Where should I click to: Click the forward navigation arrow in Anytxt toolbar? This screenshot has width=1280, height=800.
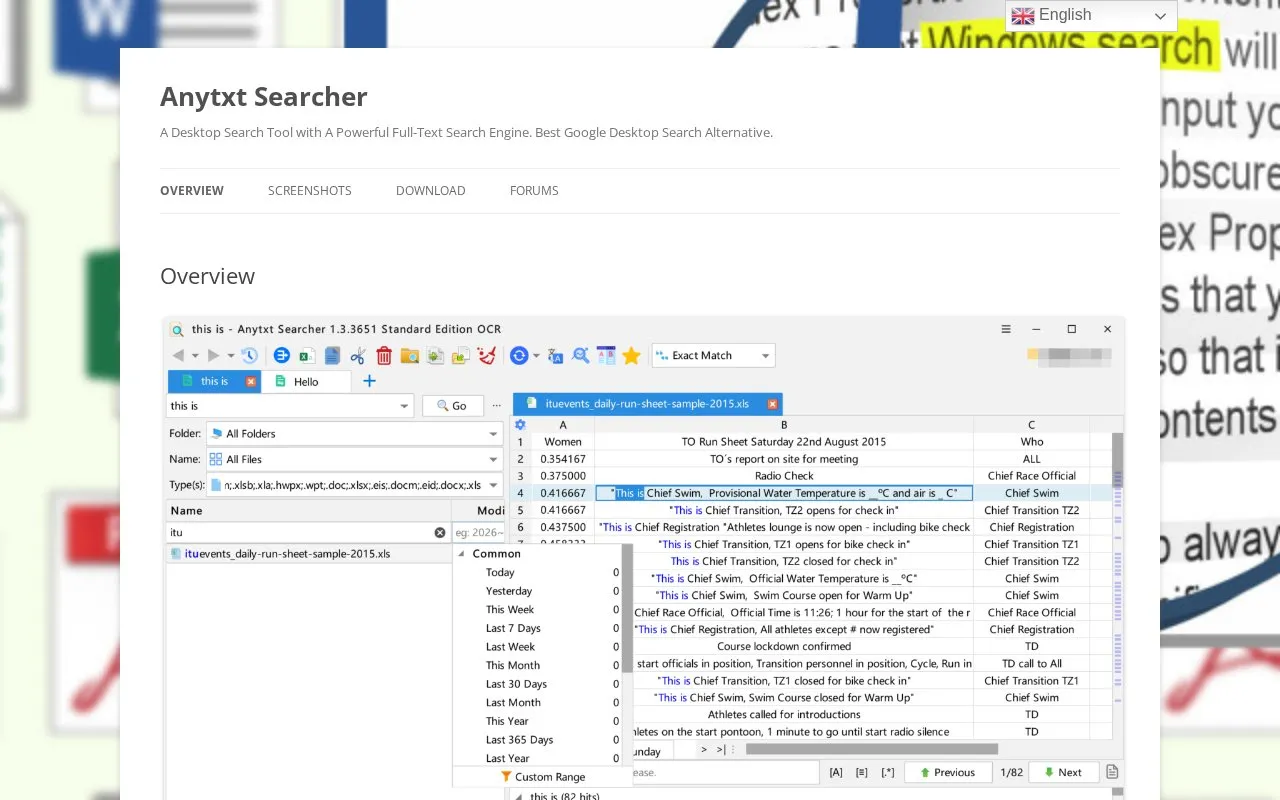[x=213, y=356]
